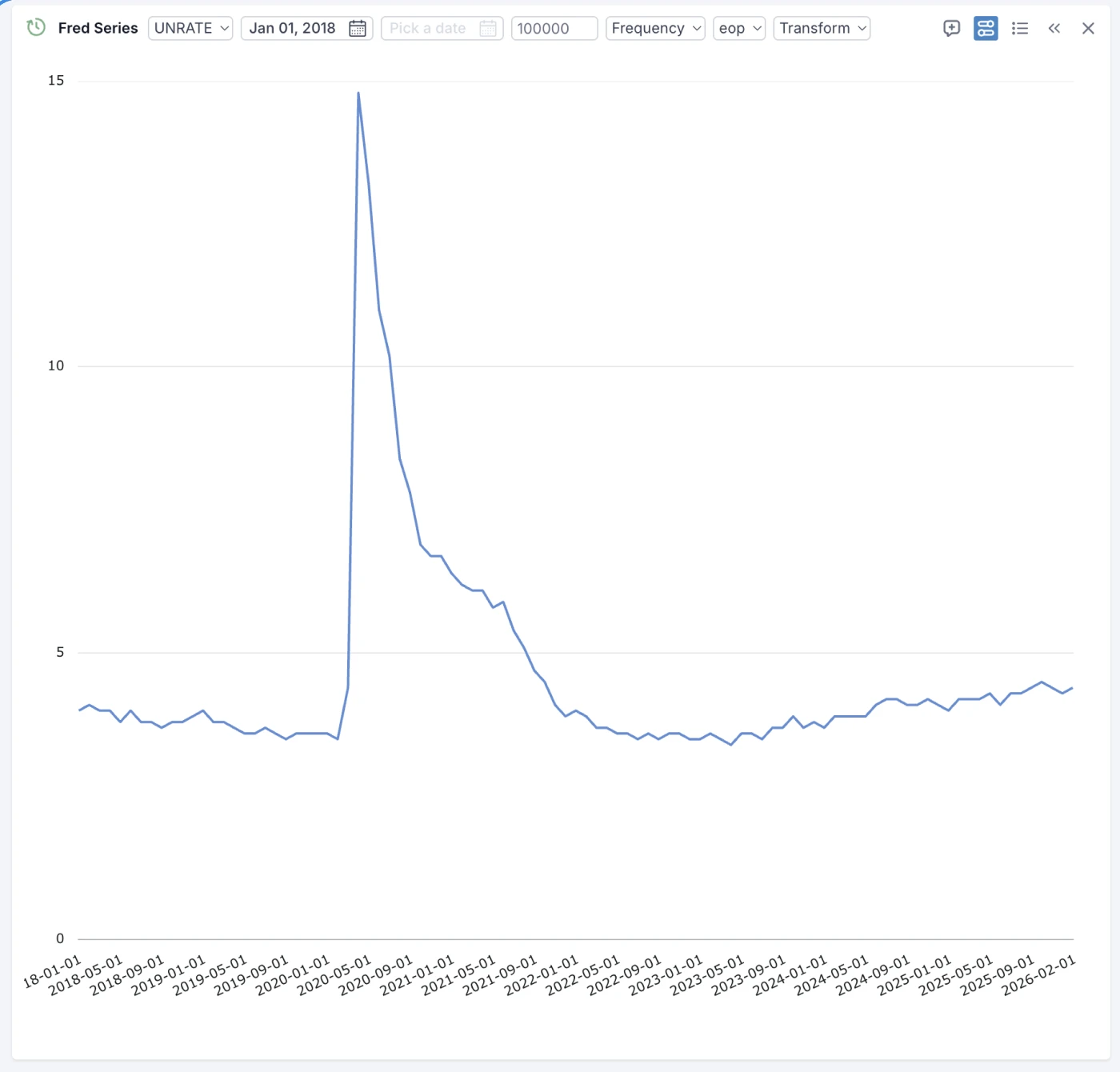1120x1072 pixels.
Task: Open the start date calendar icon
Action: 358,29
